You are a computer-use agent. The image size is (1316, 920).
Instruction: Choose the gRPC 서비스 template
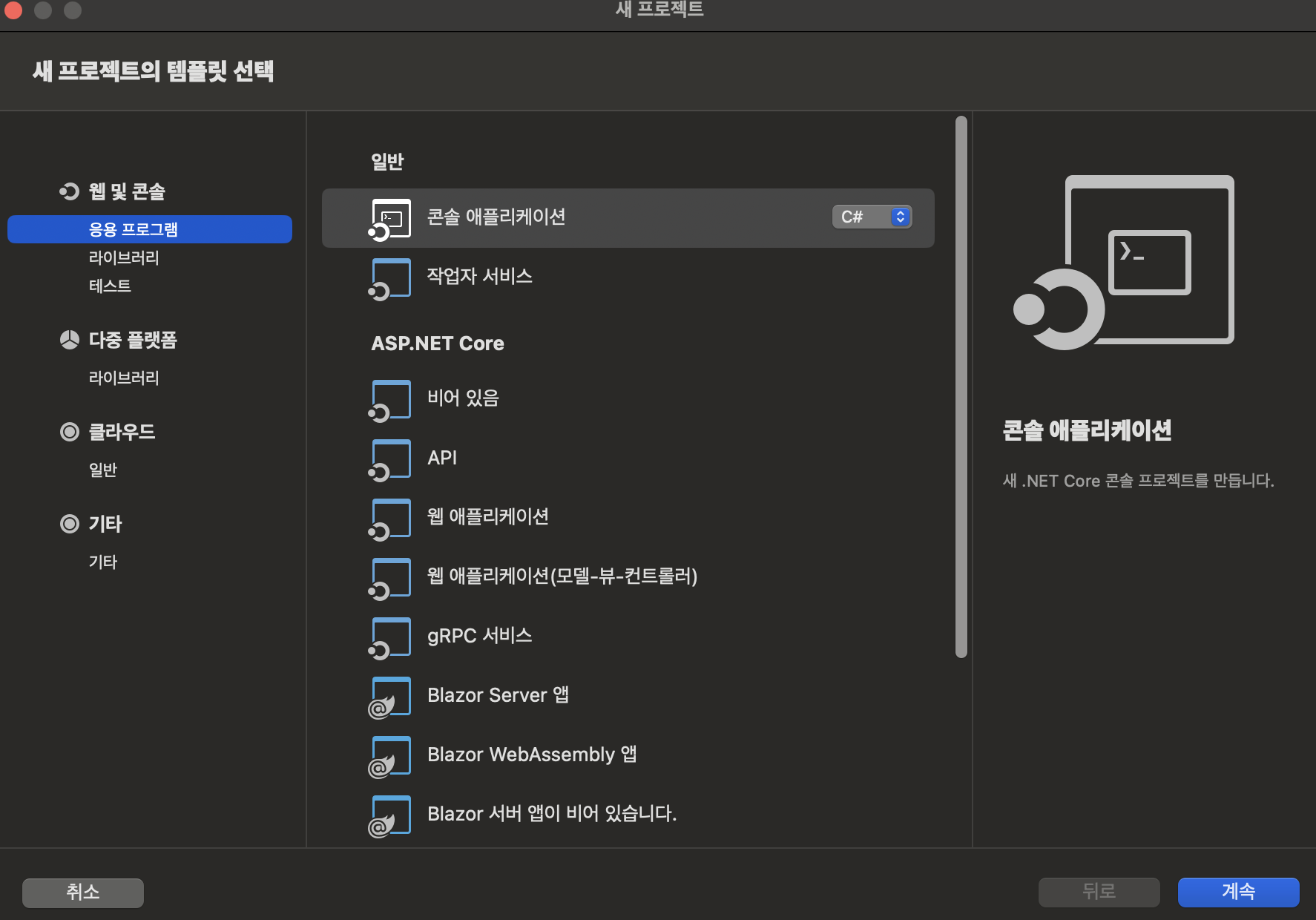[x=628, y=637]
